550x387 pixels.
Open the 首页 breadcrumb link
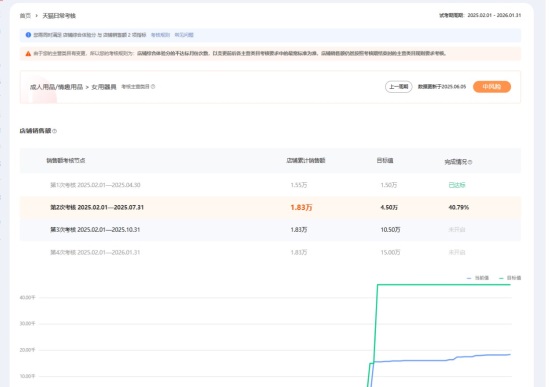25,15
